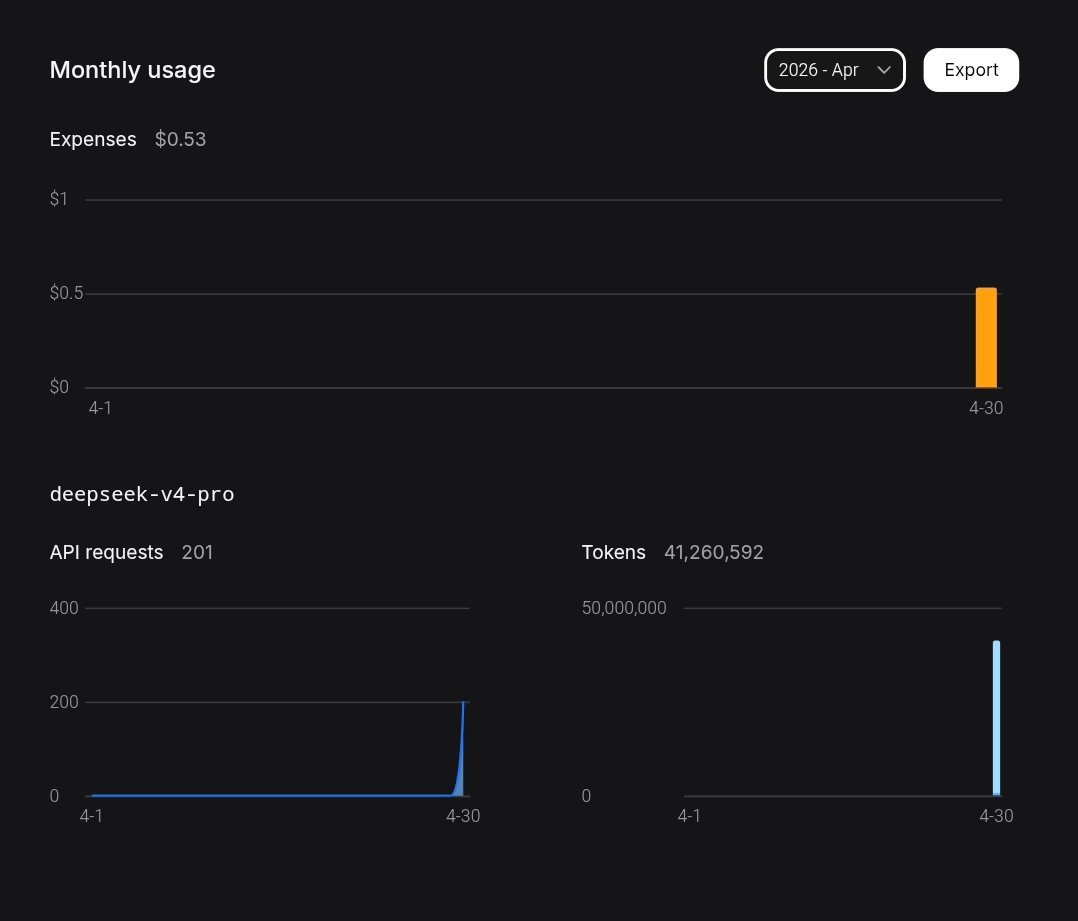Image resolution: width=1078 pixels, height=921 pixels.
Task: Click the Tokens label
Action: click(x=613, y=553)
